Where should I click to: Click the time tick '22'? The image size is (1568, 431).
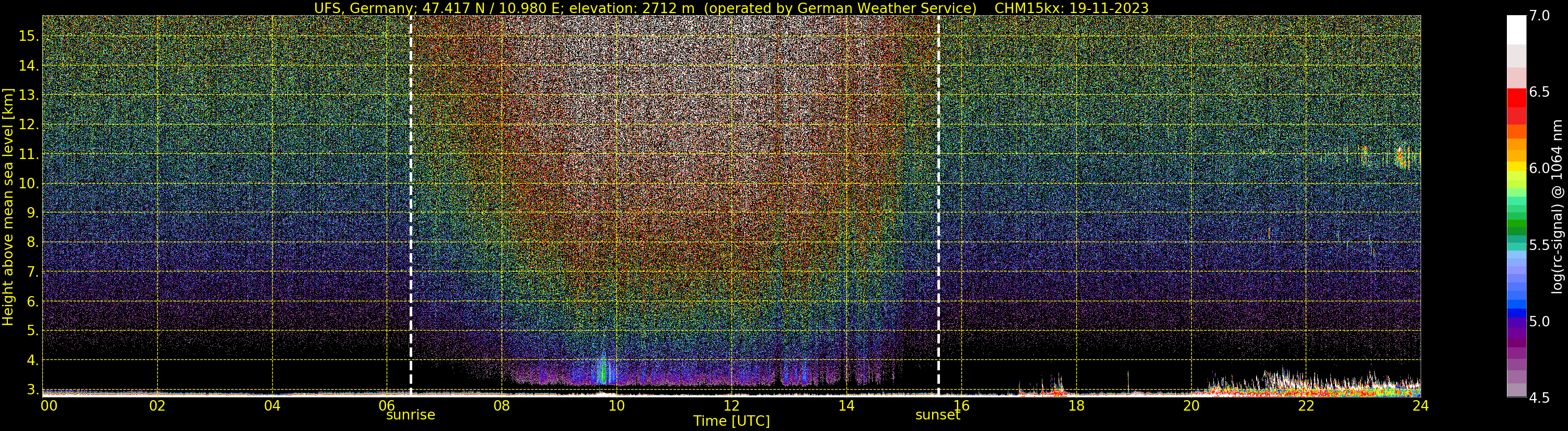click(x=1306, y=405)
